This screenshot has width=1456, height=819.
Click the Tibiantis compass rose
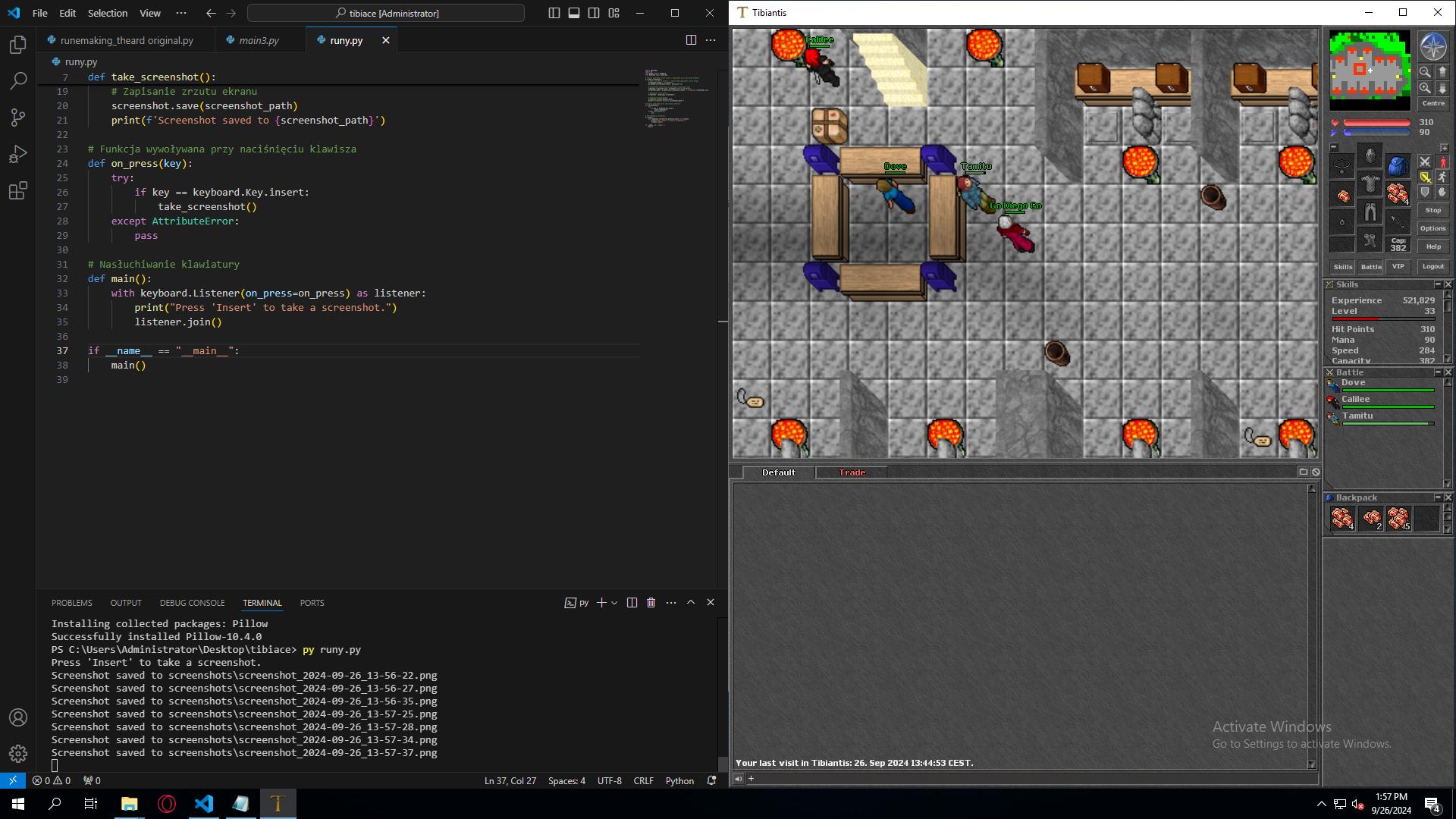click(x=1433, y=46)
